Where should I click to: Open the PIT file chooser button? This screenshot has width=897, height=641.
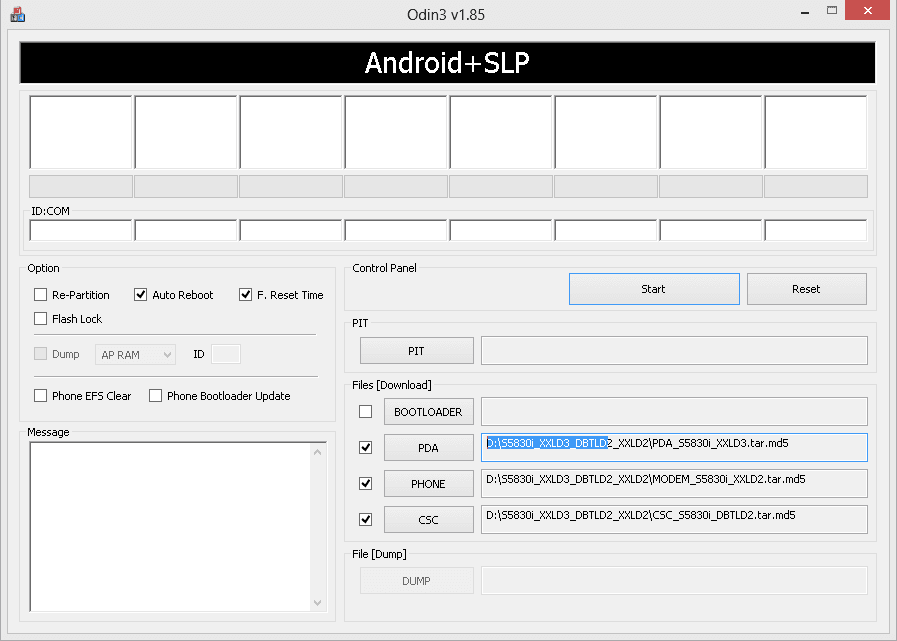pos(416,351)
